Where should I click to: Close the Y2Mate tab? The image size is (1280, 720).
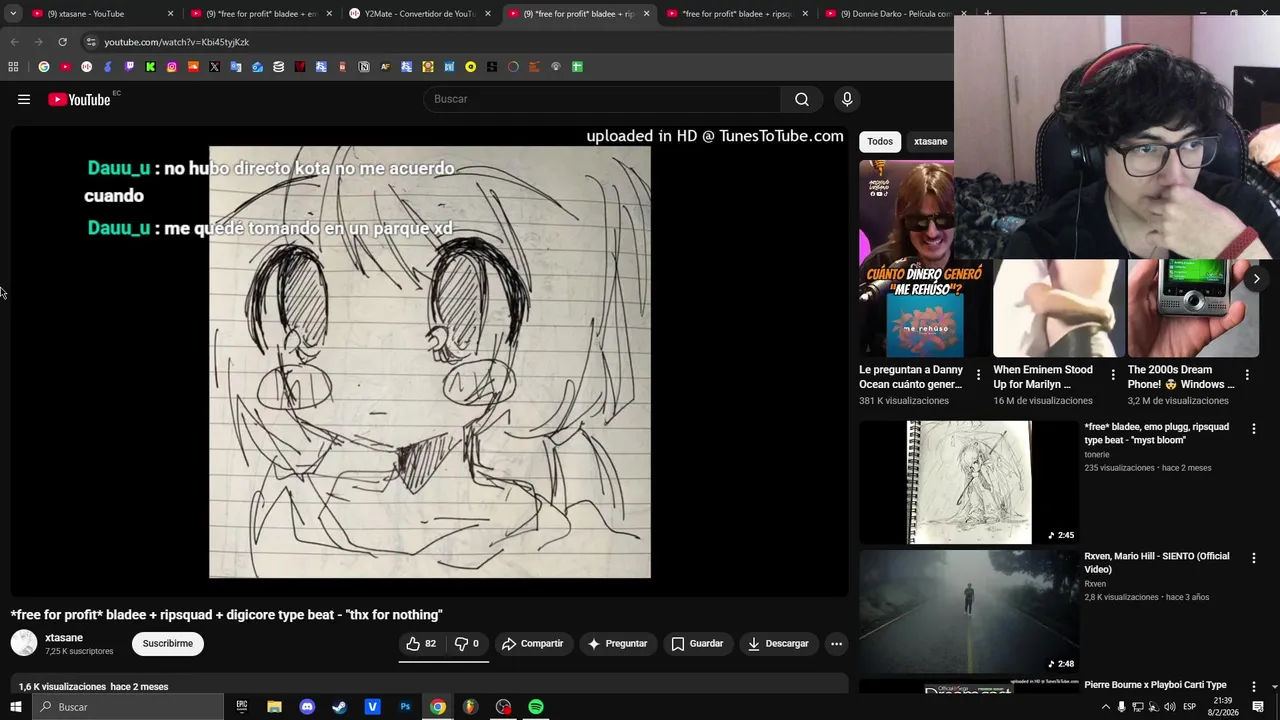[x=488, y=14]
